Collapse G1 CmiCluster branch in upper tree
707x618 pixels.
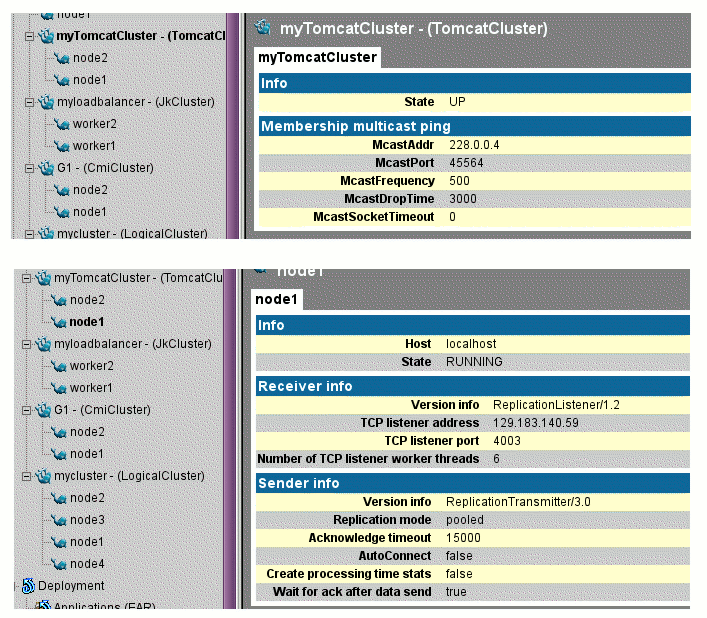tap(29, 169)
